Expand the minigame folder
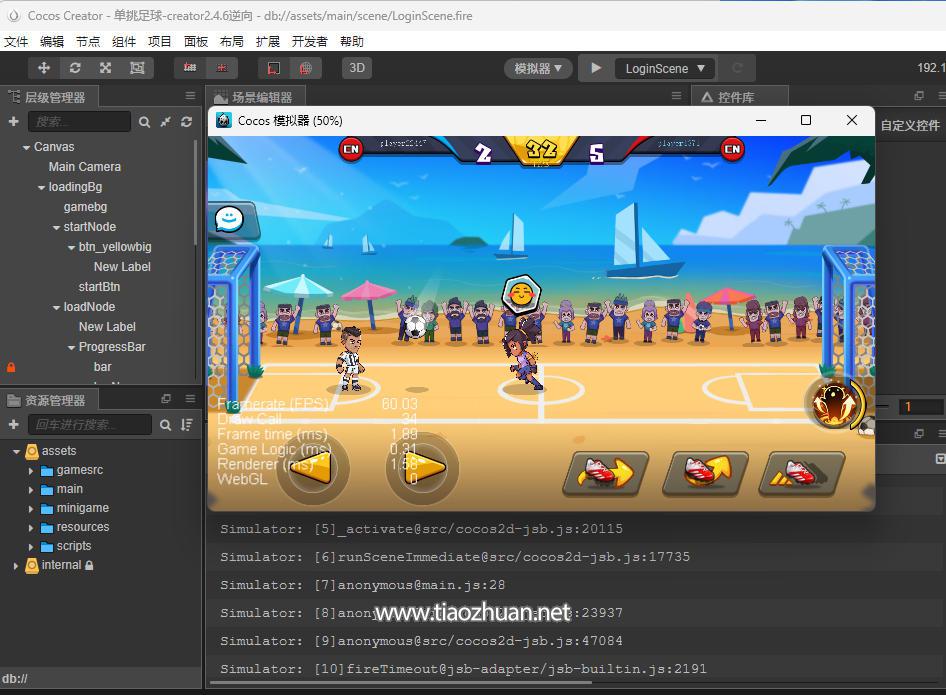This screenshot has width=946, height=695. [31, 509]
